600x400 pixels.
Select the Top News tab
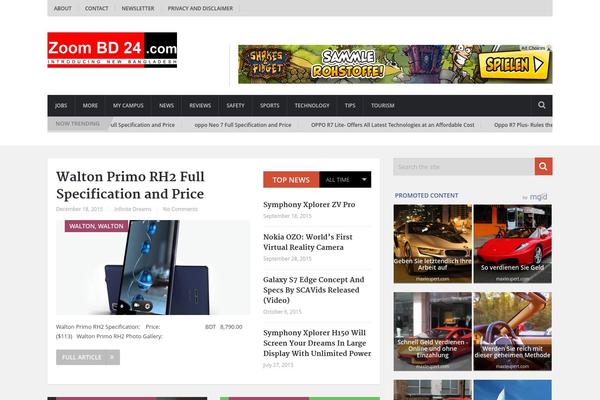(291, 180)
